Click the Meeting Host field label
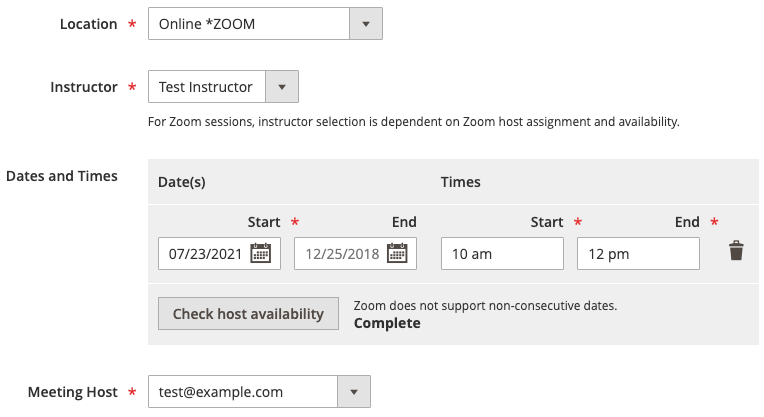This screenshot has width=764, height=417. click(x=73, y=392)
